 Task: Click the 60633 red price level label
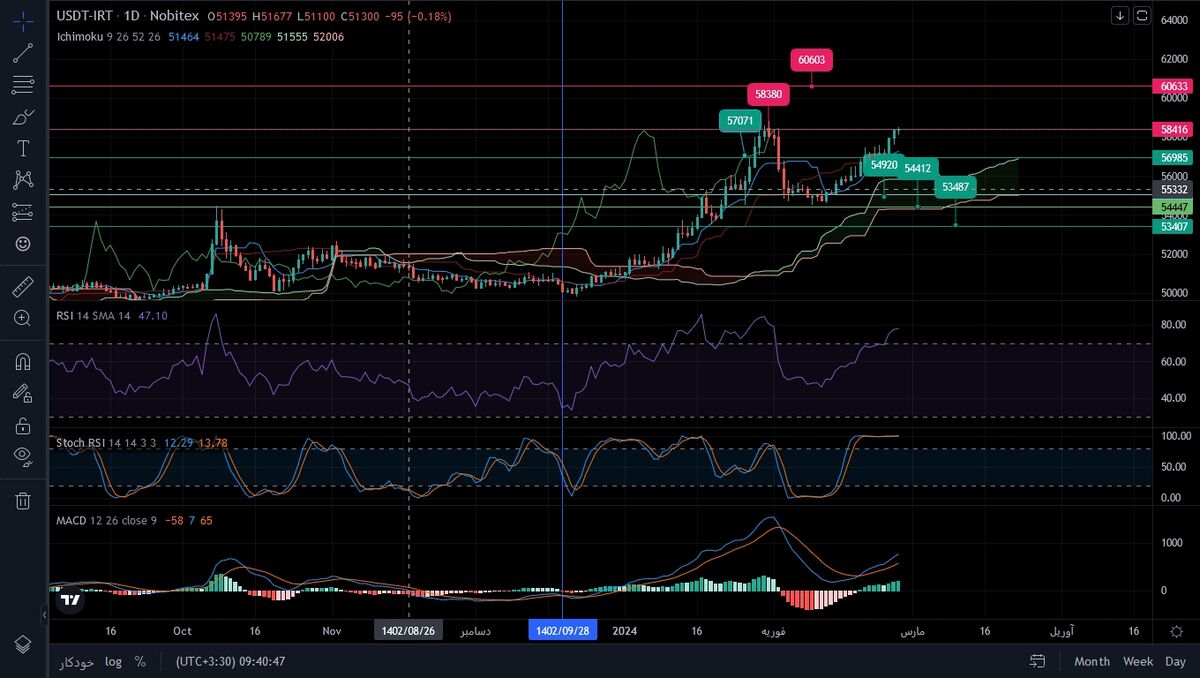tap(1174, 86)
